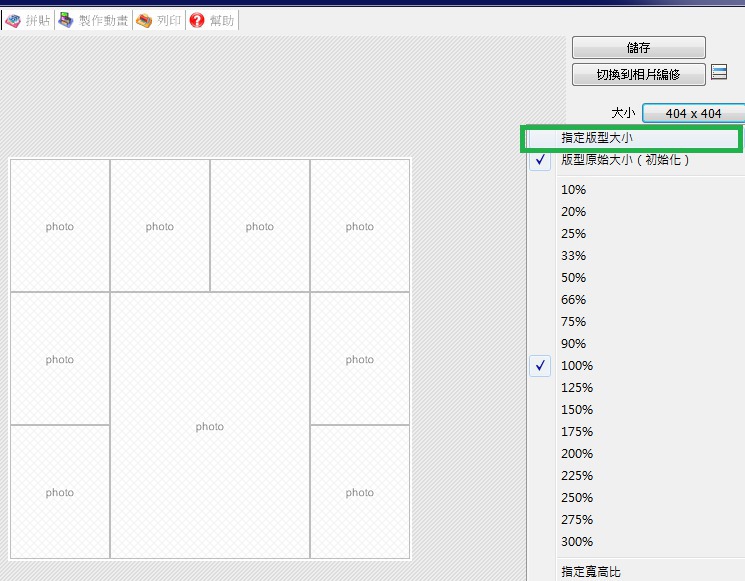The width and height of the screenshot is (745, 581).
Task: Select the 指定寬高比 menu item
Action: pyautogui.click(x=637, y=571)
